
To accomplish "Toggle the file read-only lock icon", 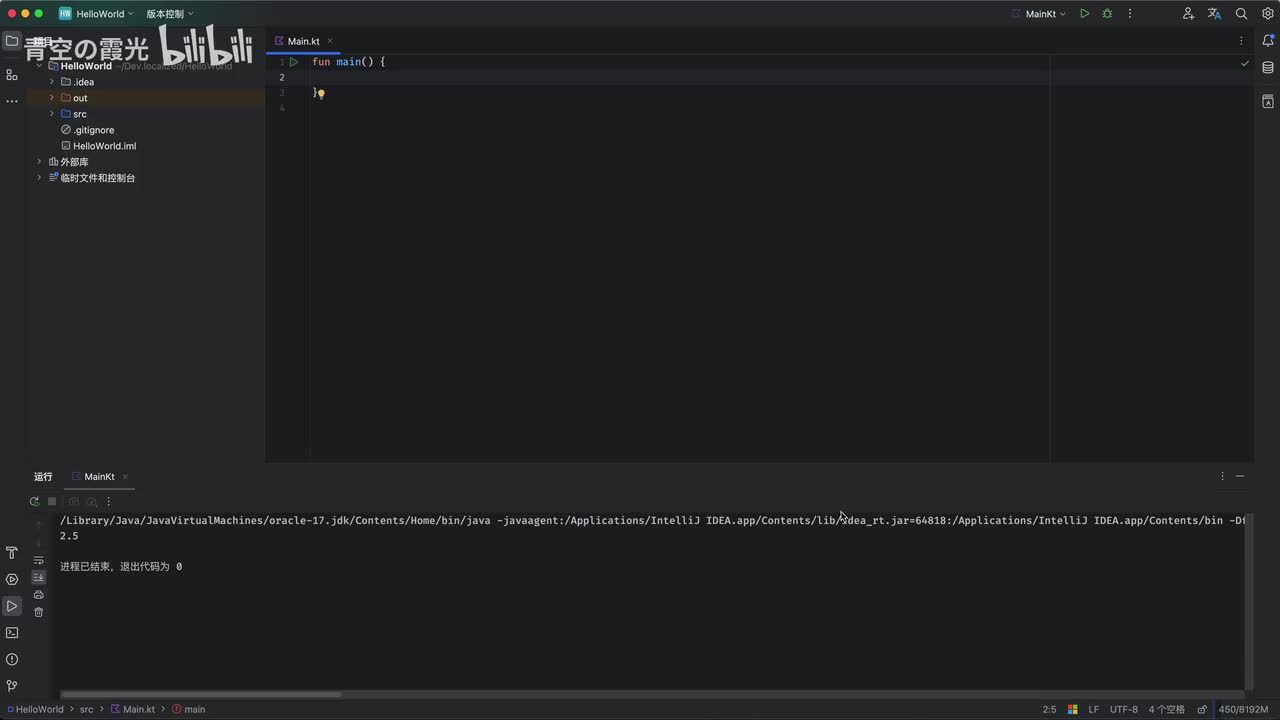I will click(x=1202, y=709).
